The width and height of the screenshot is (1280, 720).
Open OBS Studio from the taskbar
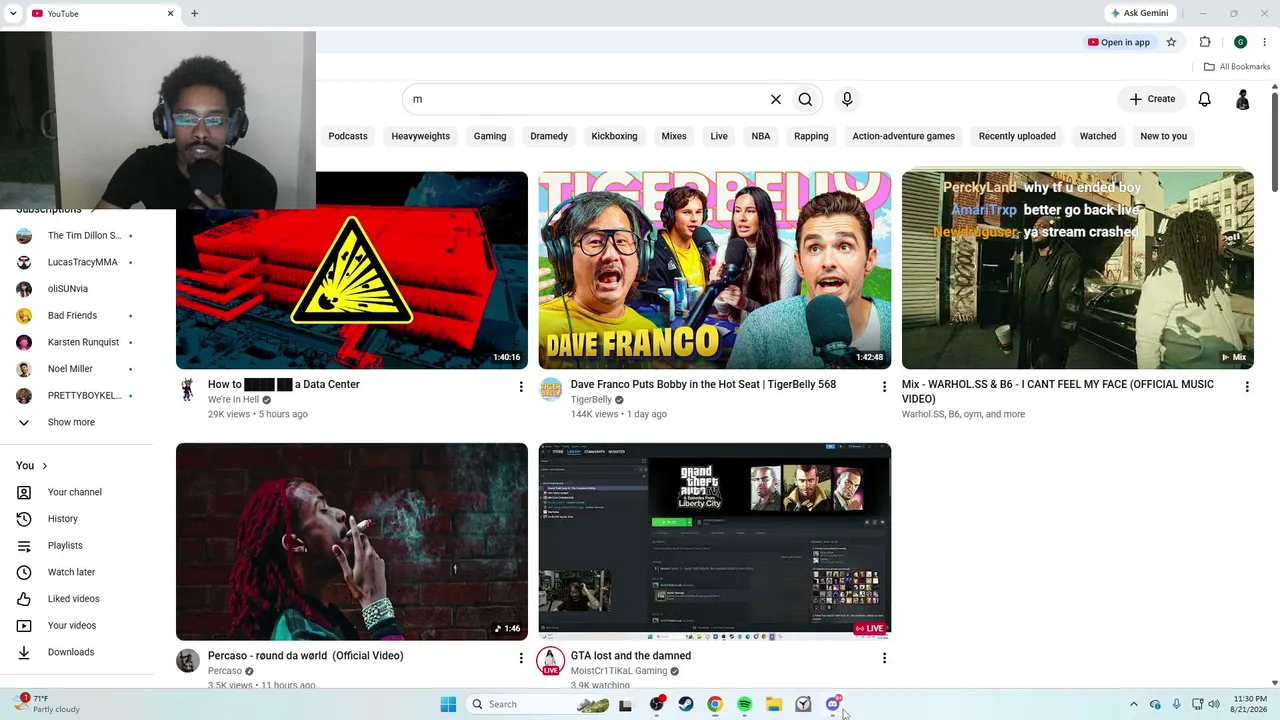(x=656, y=704)
